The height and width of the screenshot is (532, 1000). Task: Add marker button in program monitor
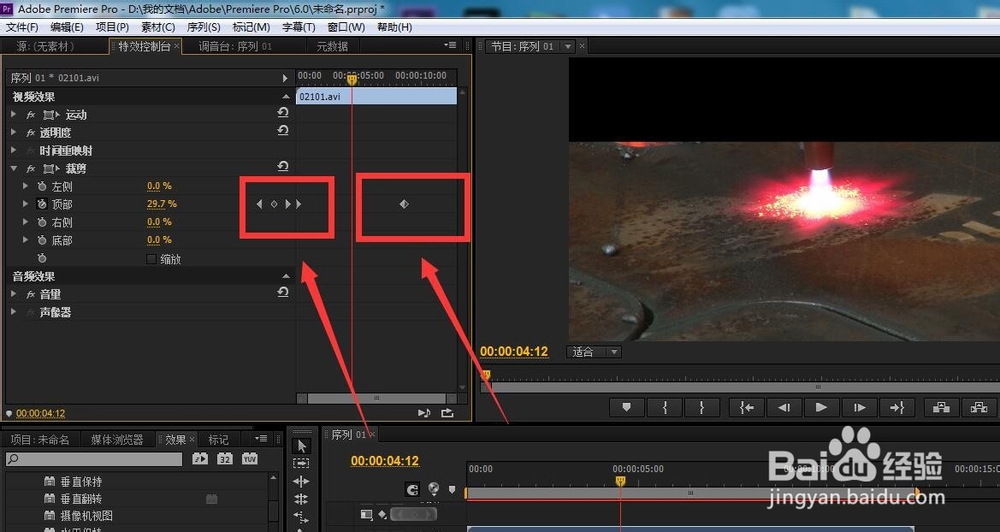click(x=626, y=407)
